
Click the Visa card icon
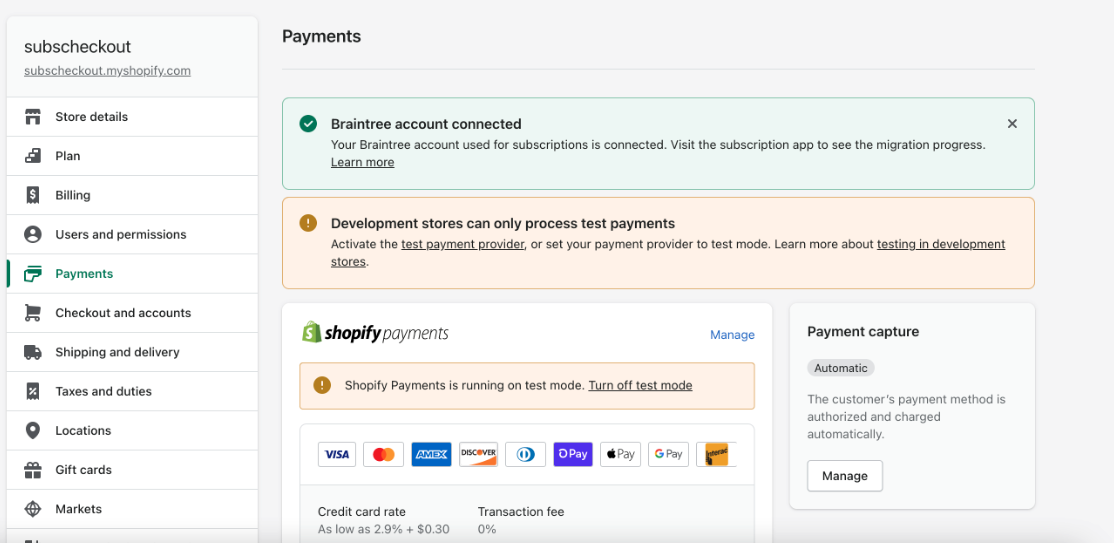337,454
